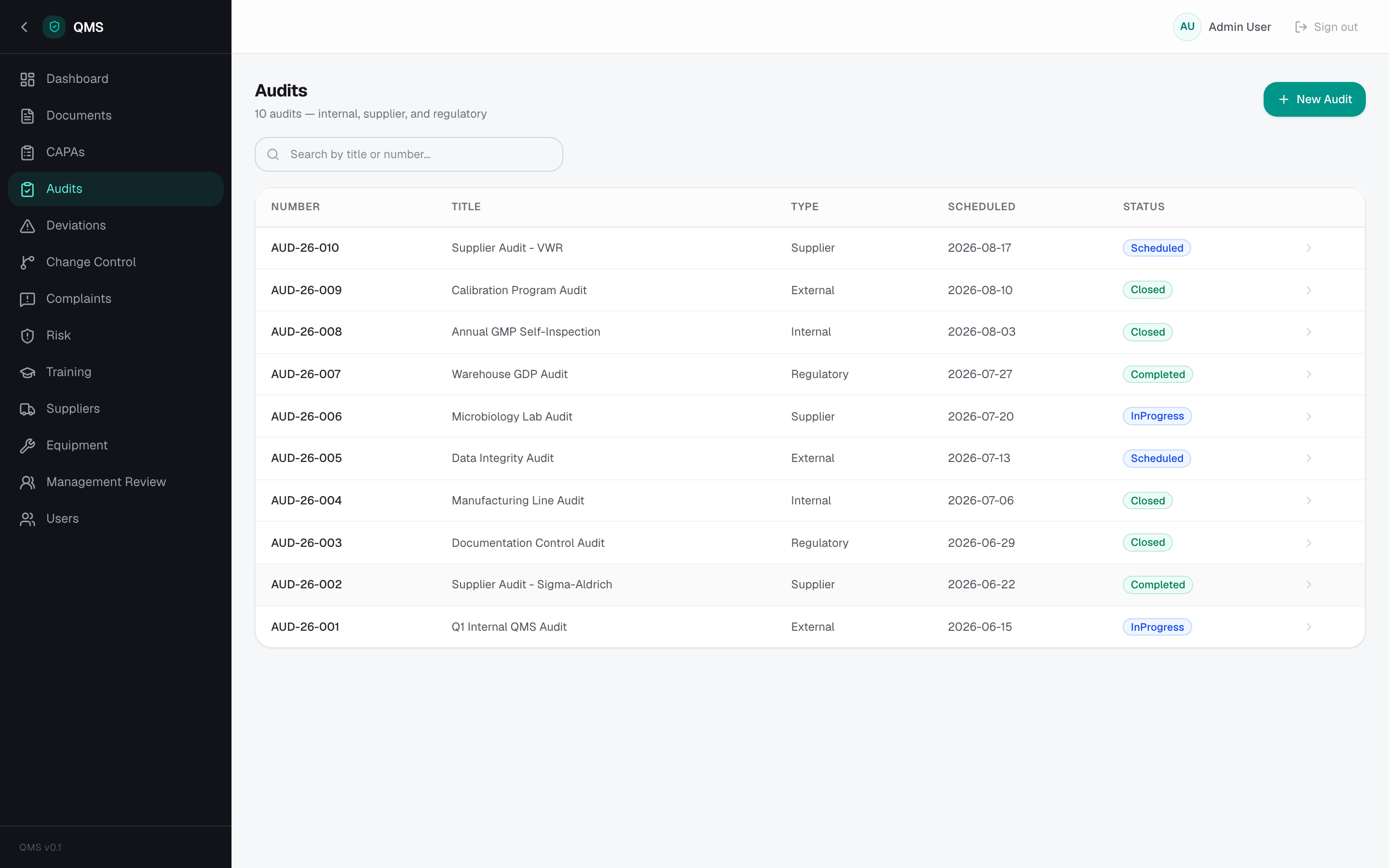This screenshot has width=1389, height=868.
Task: Click Completed badge for AUD-26-007
Action: [1157, 374]
